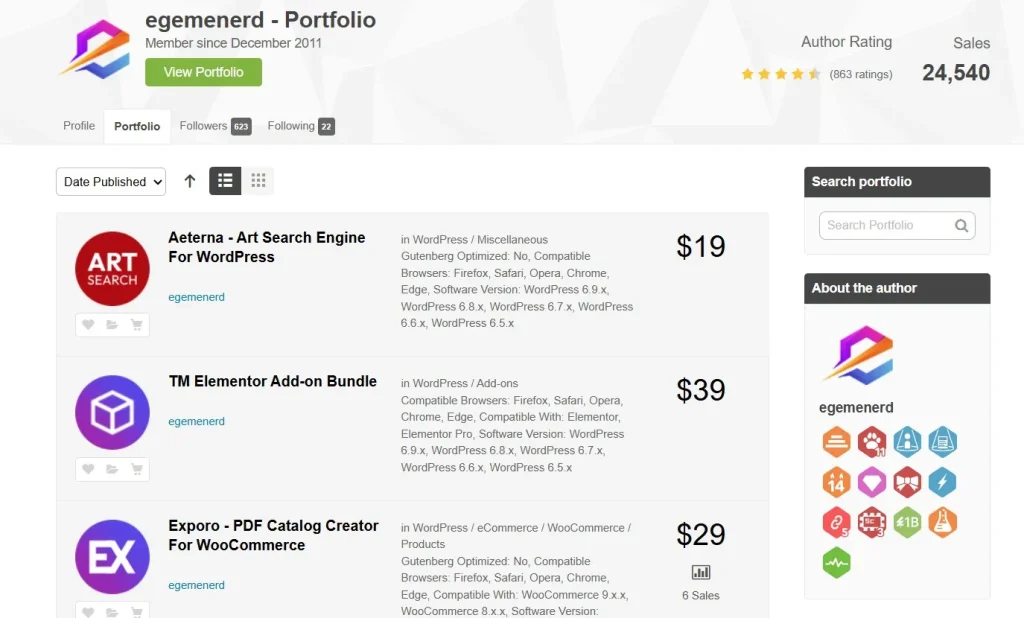The image size is (1024, 618).
Task: Open the Date Published sort dropdown
Action: pyautogui.click(x=111, y=182)
